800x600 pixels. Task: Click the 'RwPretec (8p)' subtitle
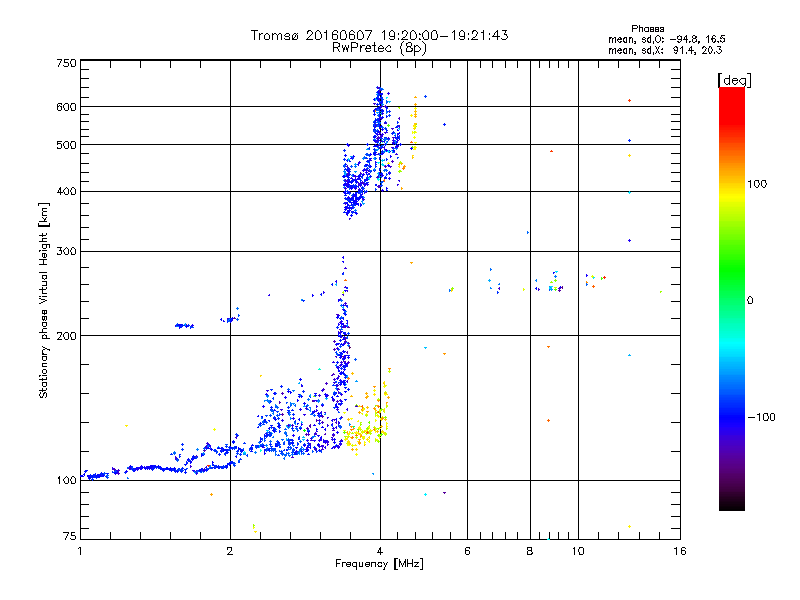(x=379, y=48)
